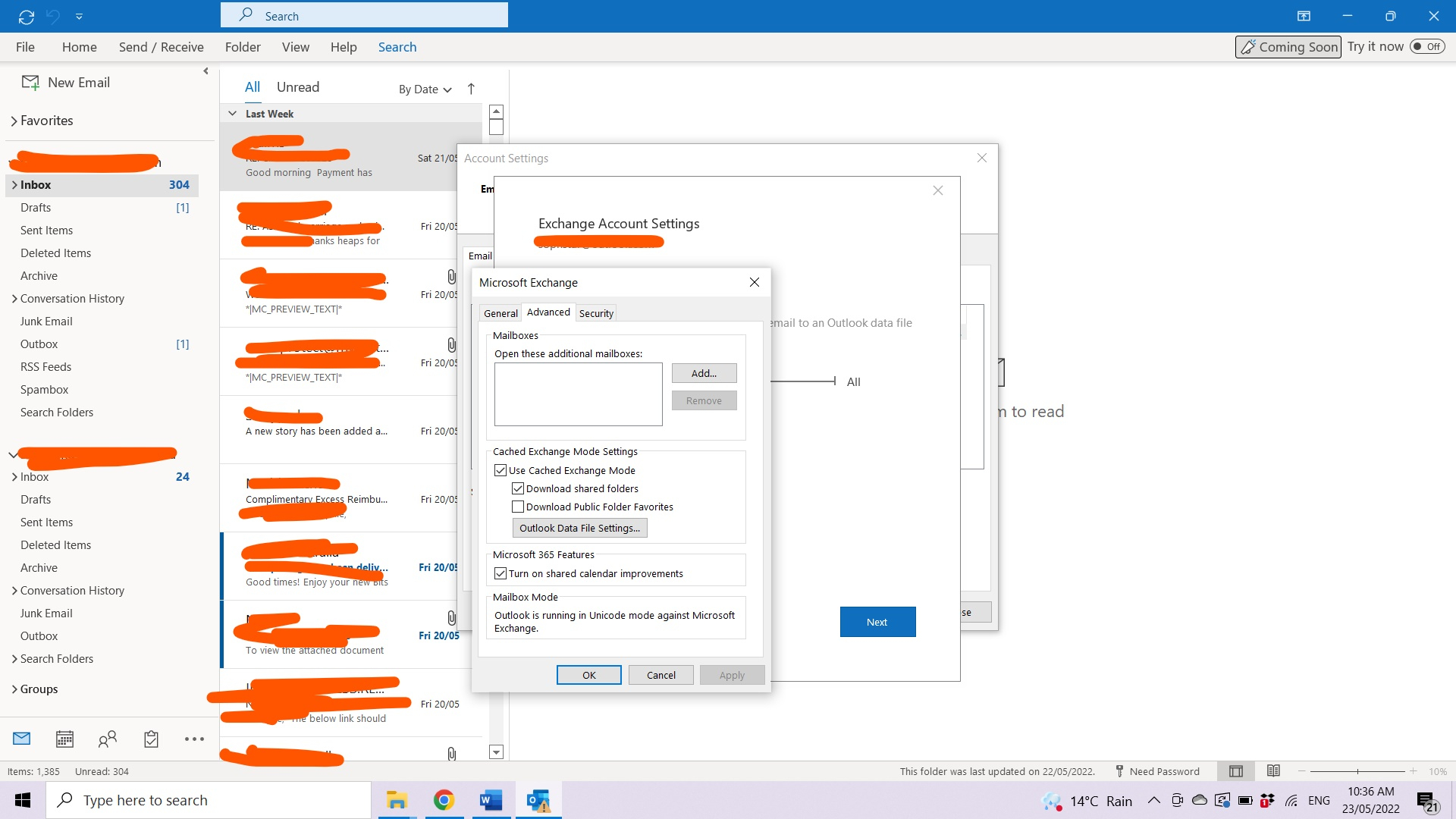The width and height of the screenshot is (1456, 819).
Task: Click the Normal view icon in status bar
Action: [x=1236, y=771]
